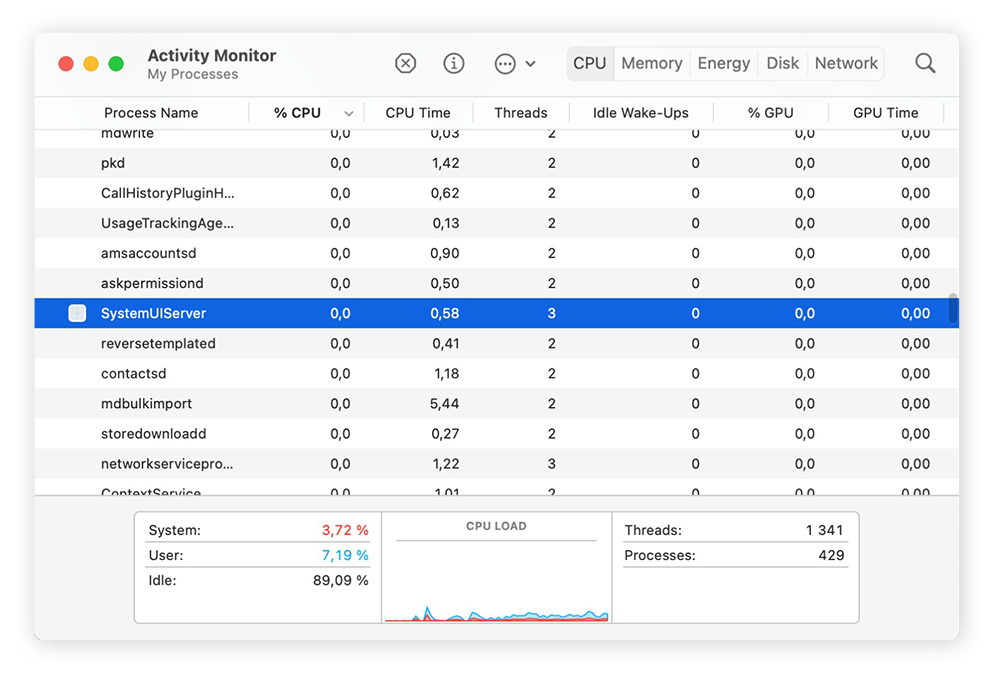The image size is (1000, 681).
Task: Click the Idle 89,09 % value
Action: point(341,580)
